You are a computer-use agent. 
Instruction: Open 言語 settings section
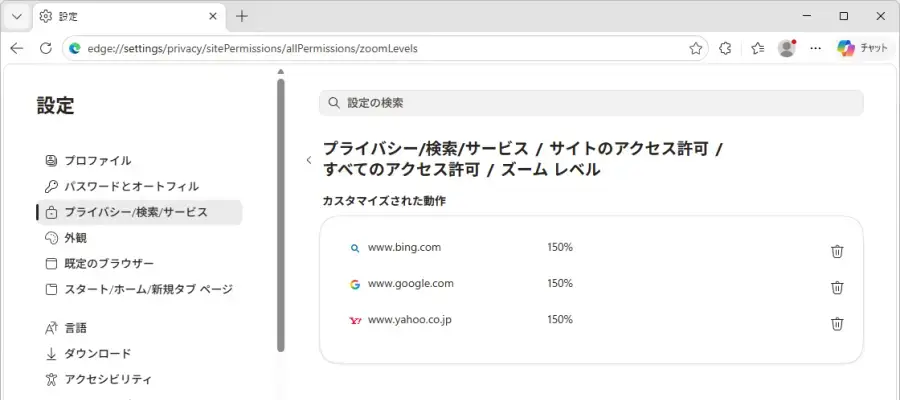139,328
